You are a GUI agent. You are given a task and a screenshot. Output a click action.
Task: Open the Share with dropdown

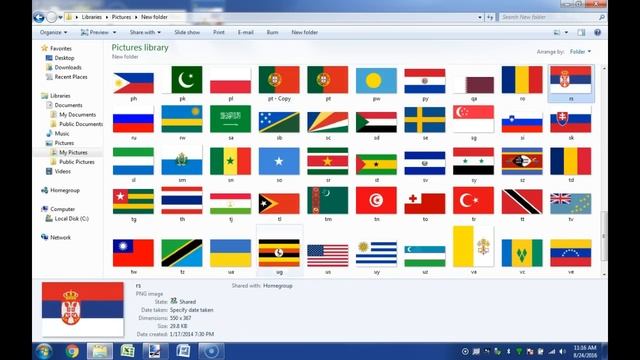[145, 32]
